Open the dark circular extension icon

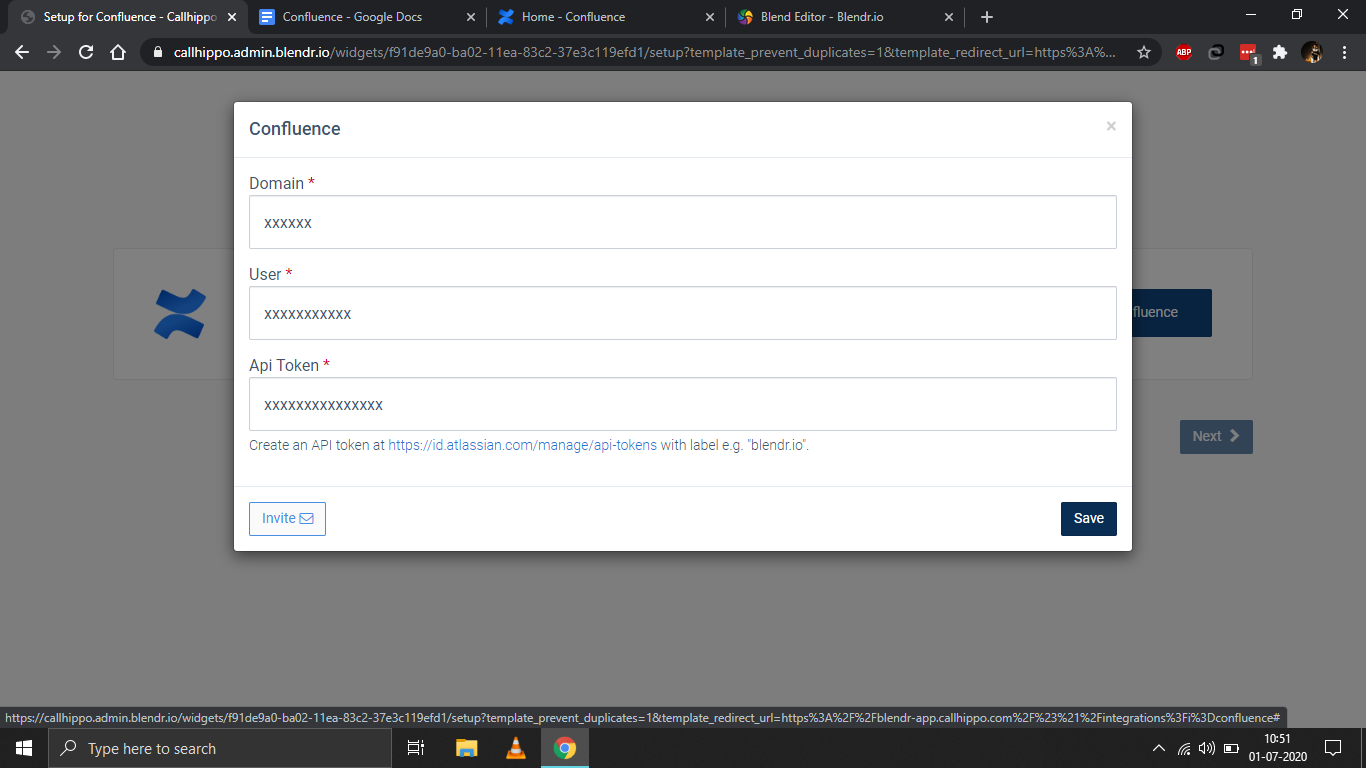[1216, 52]
